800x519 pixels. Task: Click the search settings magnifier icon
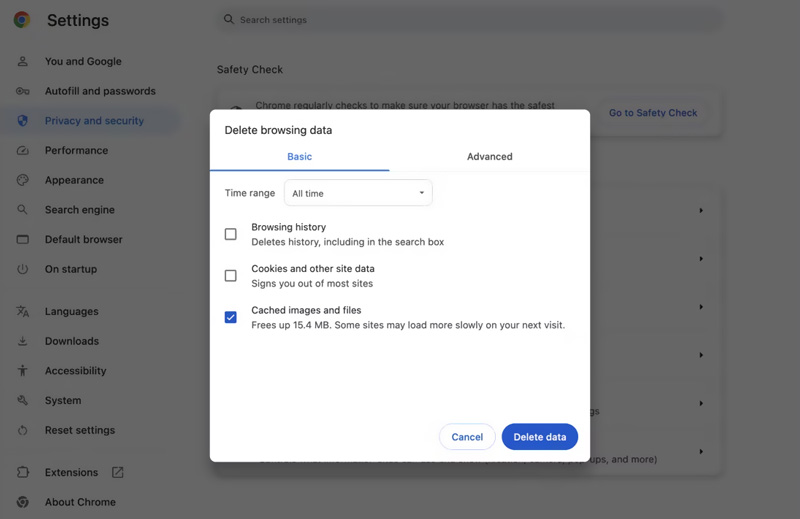(x=229, y=19)
